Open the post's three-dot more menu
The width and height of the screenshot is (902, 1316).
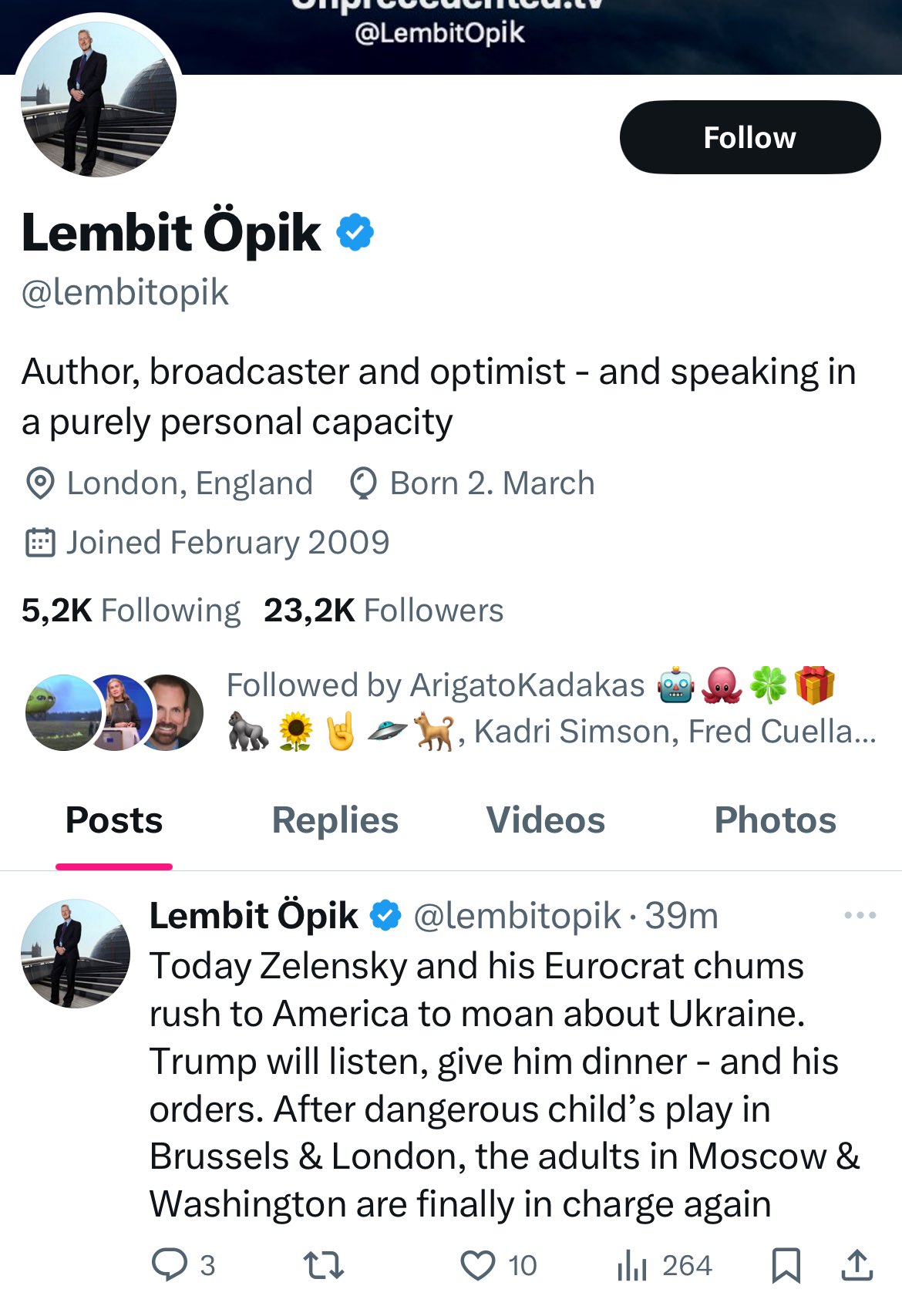coord(860,915)
